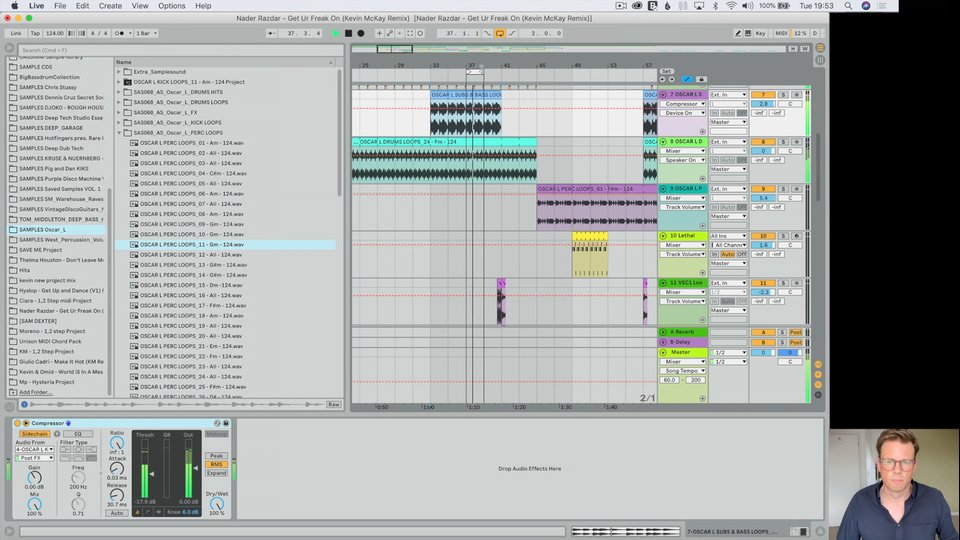Open the Master Song Tempo dropdown
Screen dimensions: 960x540
tap(684, 371)
